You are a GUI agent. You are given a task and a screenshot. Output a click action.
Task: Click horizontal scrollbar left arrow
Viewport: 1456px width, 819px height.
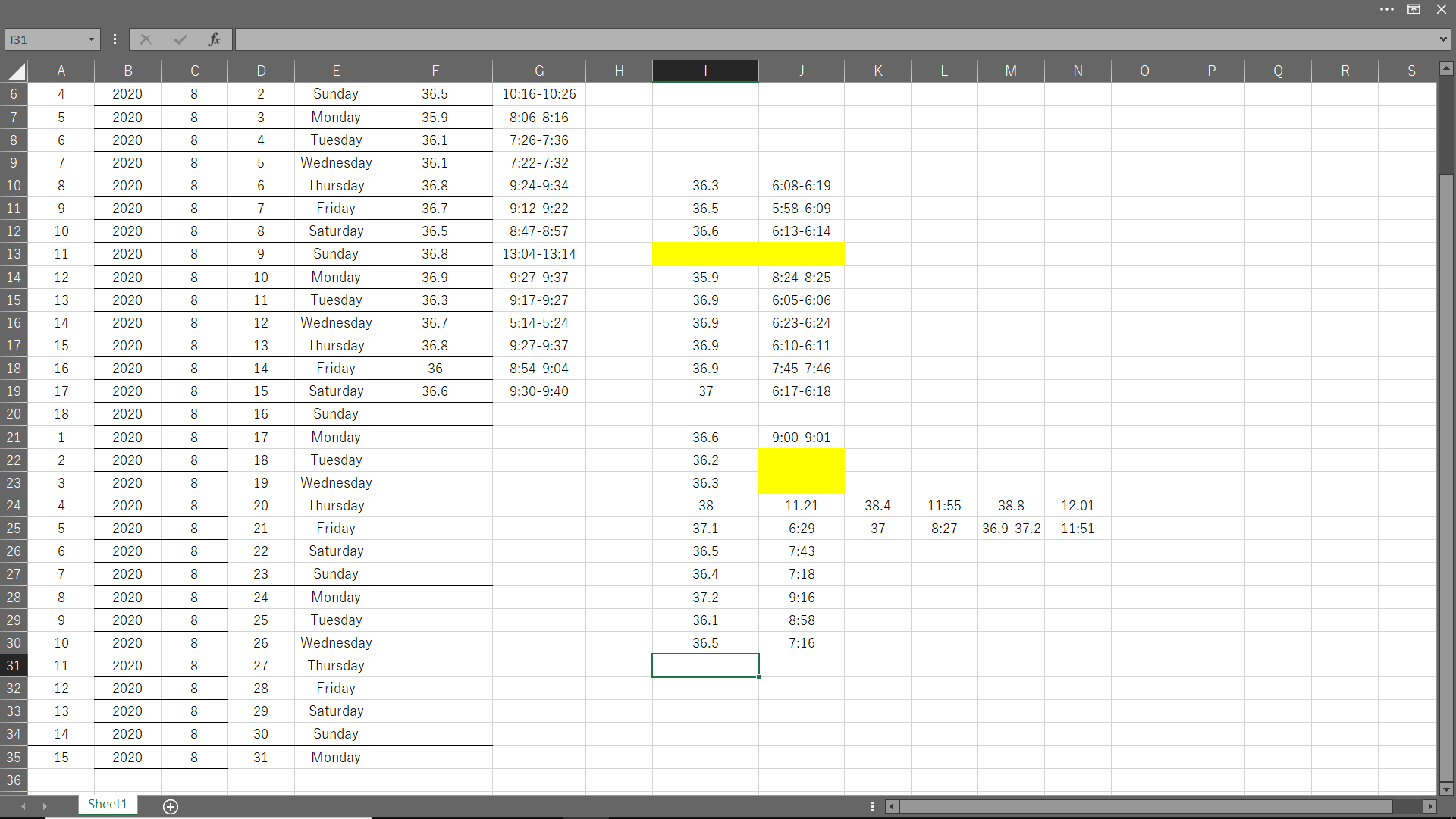(892, 806)
